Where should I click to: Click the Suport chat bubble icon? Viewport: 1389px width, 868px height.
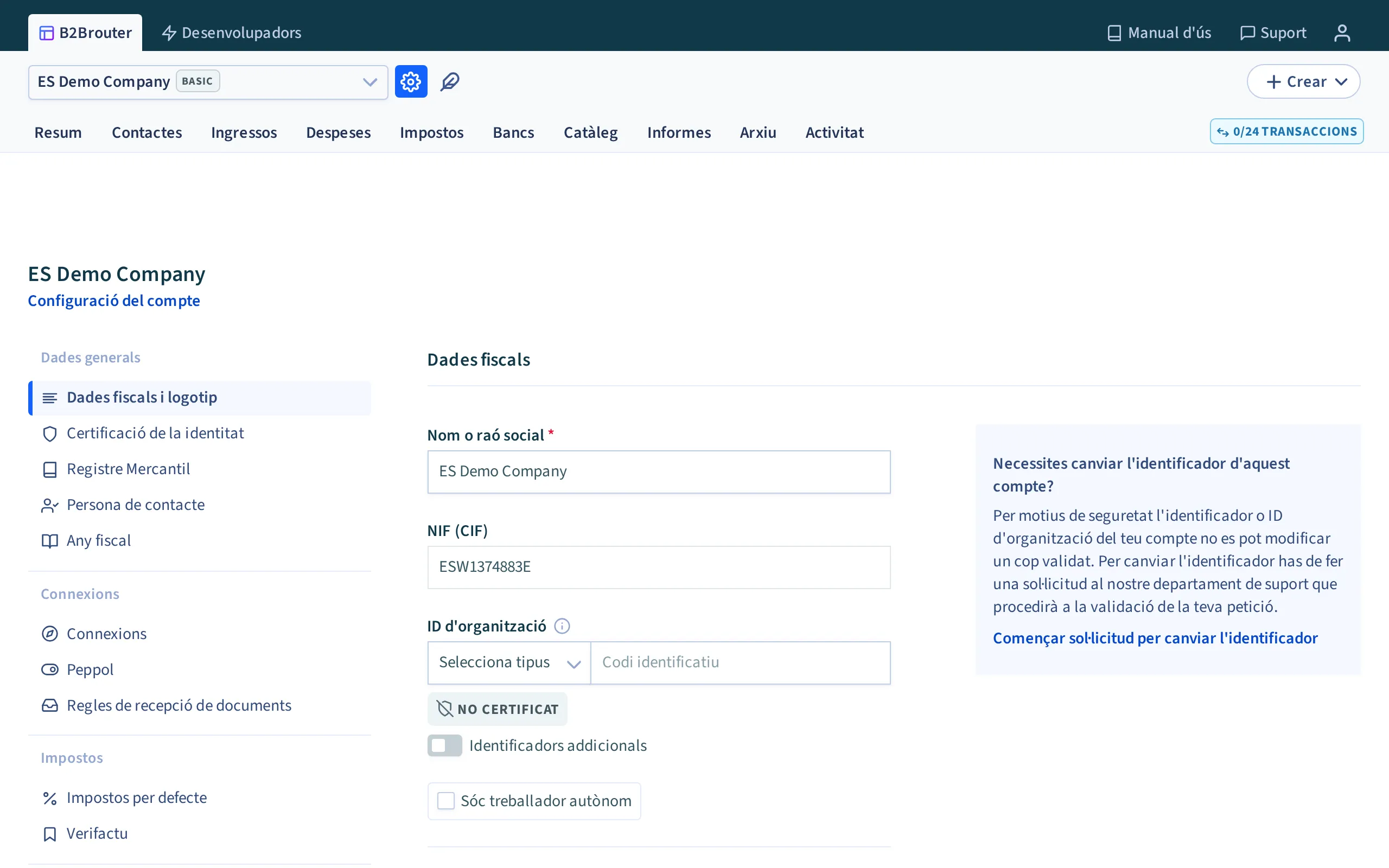1247,33
